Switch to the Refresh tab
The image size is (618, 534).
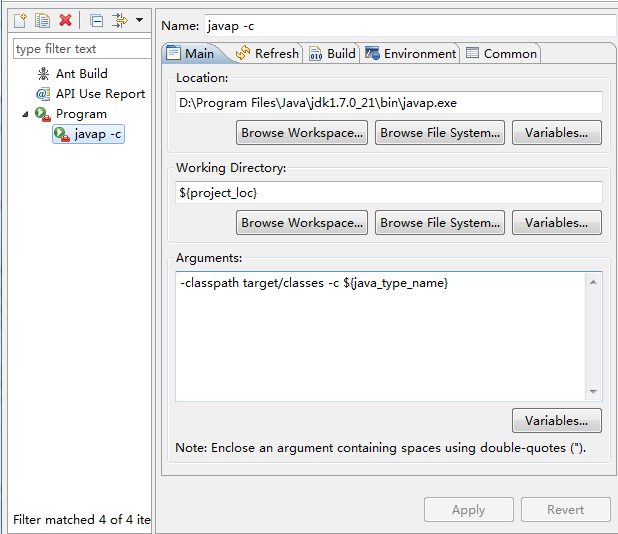pos(267,53)
